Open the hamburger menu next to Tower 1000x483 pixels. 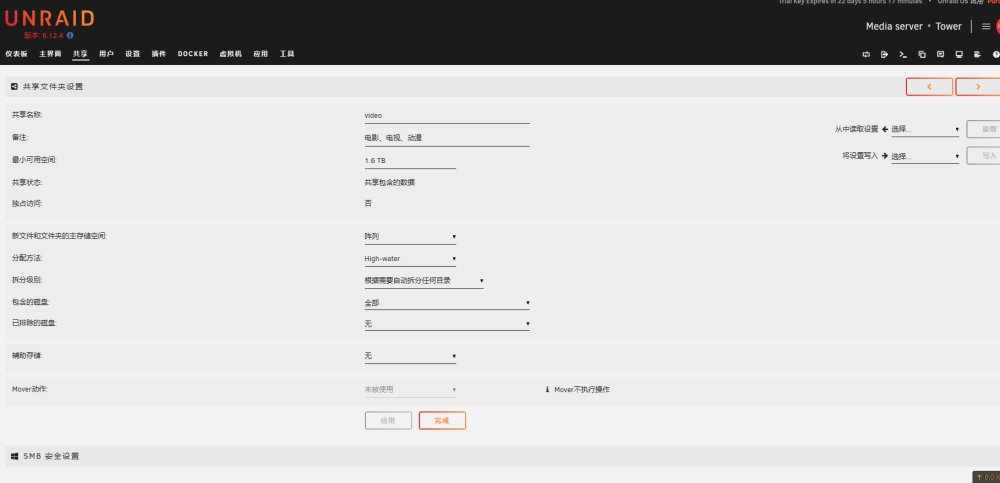coord(986,26)
